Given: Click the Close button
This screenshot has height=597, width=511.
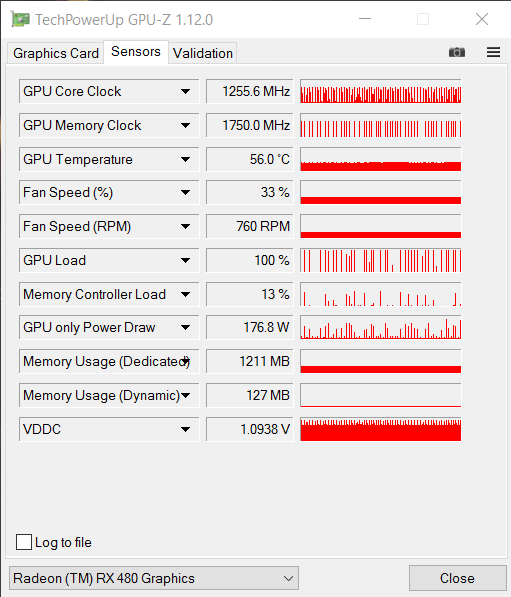Looking at the screenshot, I should click(457, 578).
